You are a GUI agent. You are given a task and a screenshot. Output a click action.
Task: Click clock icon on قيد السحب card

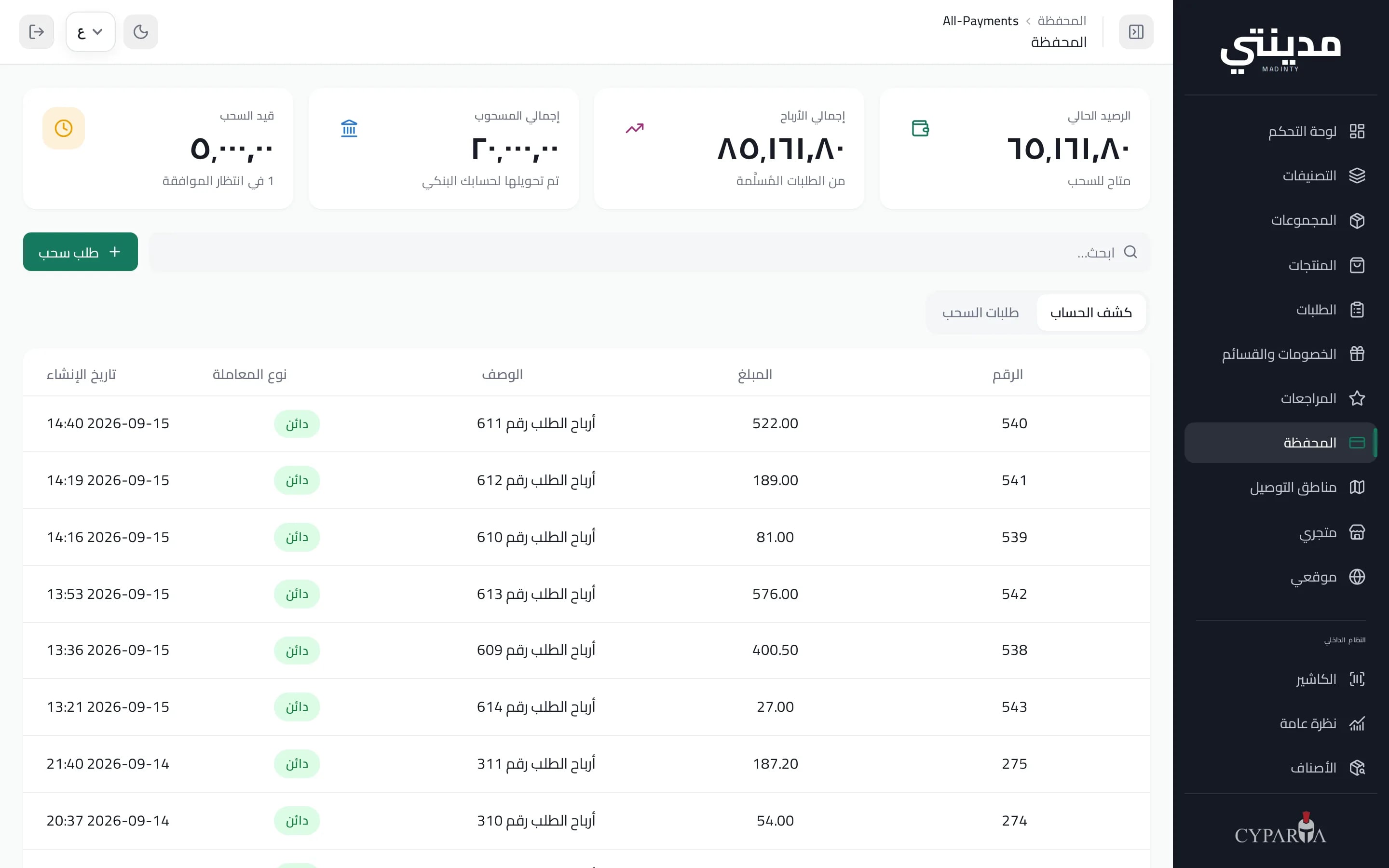64,128
